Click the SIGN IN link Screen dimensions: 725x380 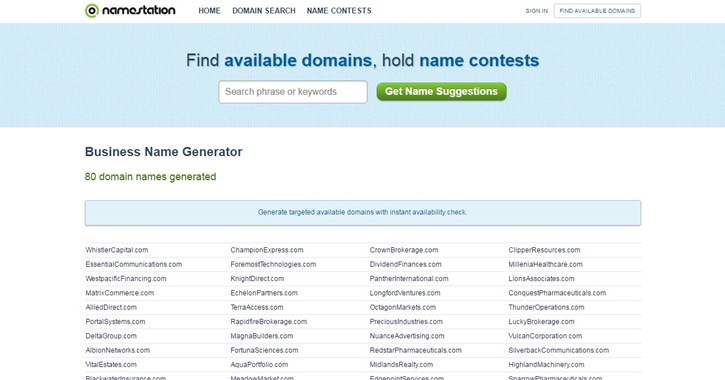[x=536, y=11]
